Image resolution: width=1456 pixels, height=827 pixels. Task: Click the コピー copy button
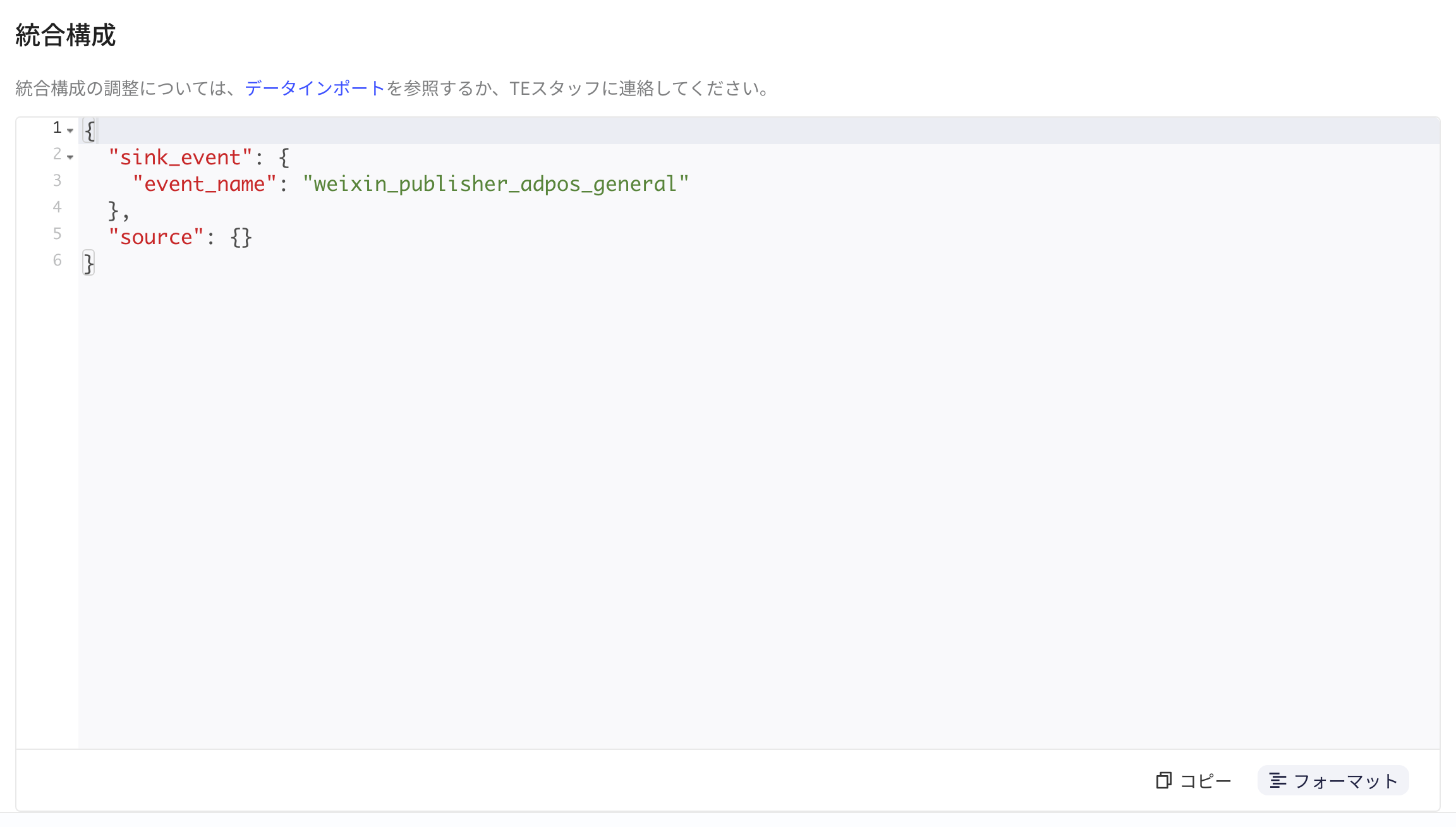pos(1194,781)
